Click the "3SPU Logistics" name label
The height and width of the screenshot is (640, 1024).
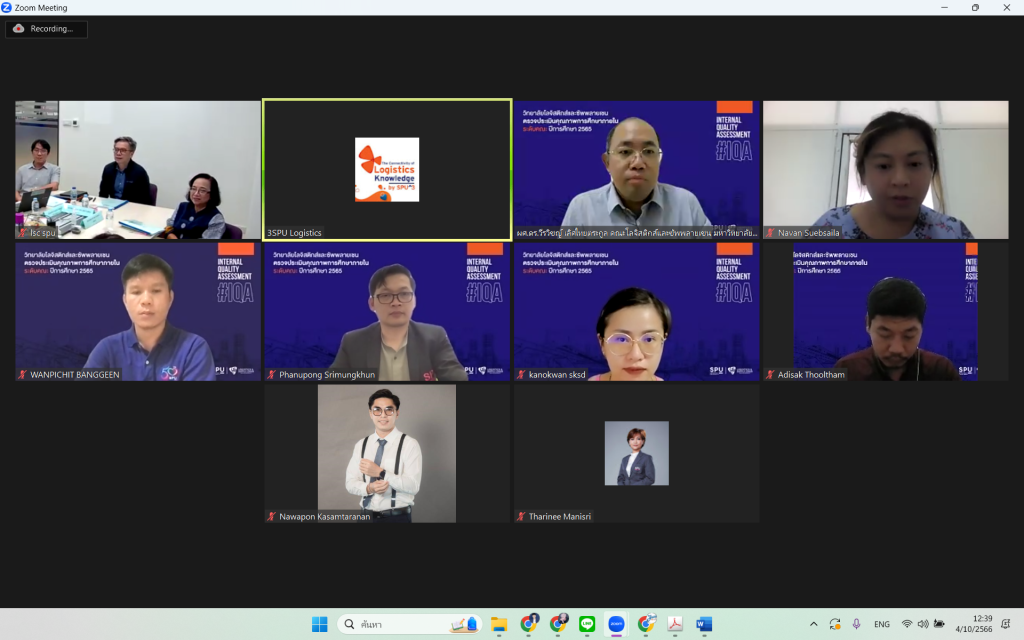[295, 232]
